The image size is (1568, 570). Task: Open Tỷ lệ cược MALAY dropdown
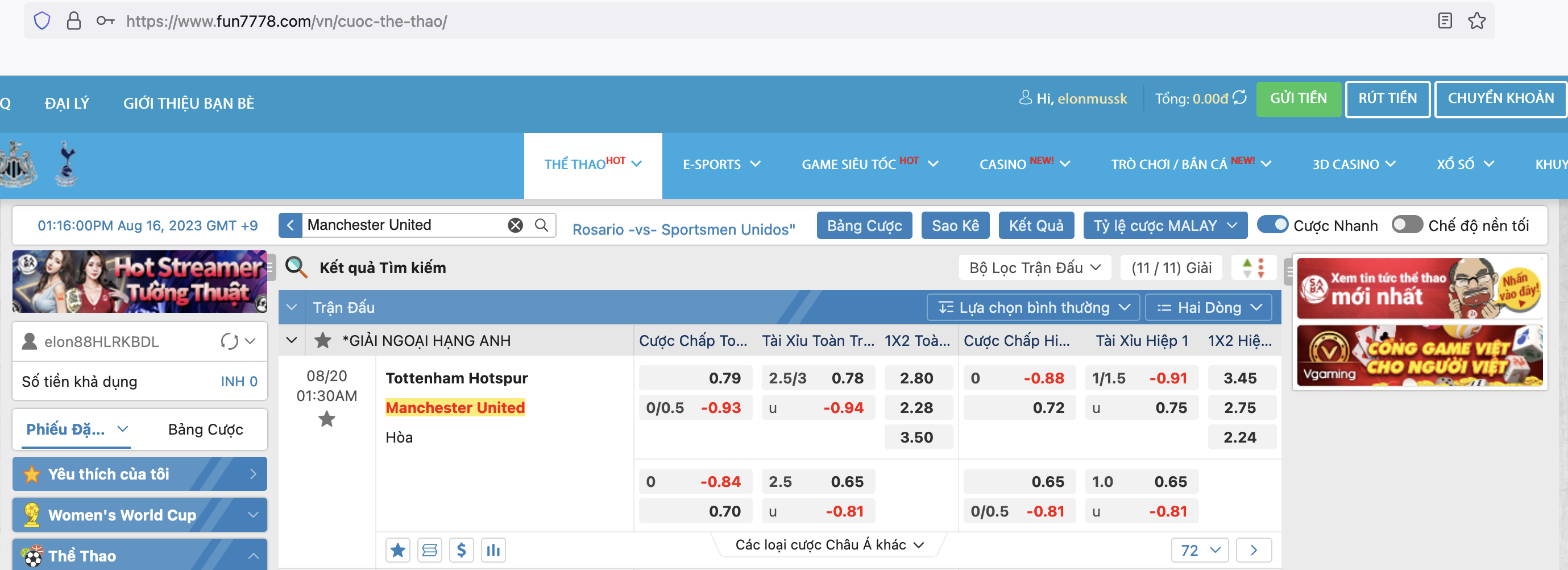[1164, 225]
